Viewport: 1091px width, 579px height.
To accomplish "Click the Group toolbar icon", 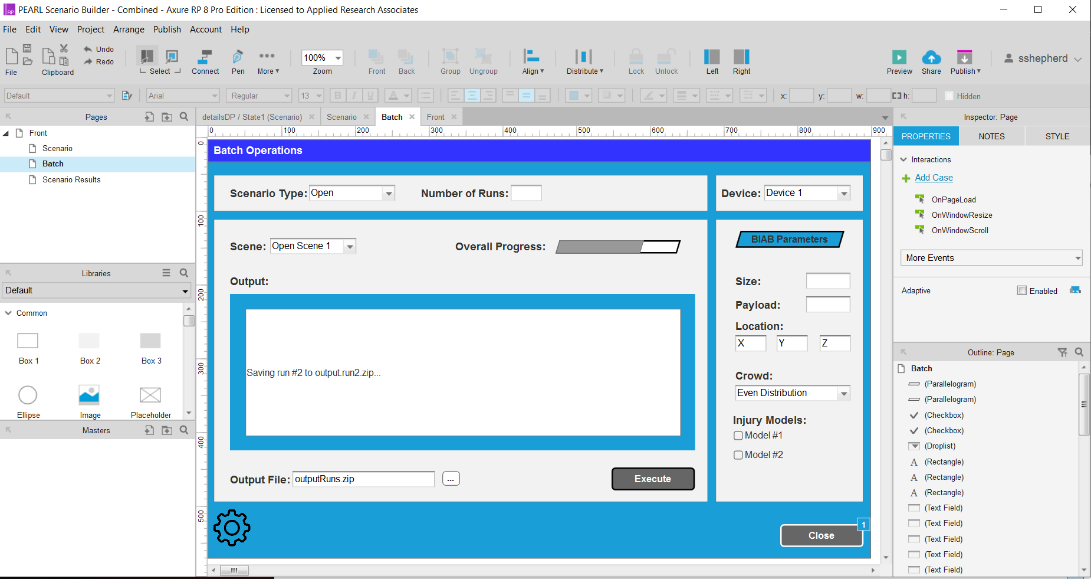I will [450, 60].
